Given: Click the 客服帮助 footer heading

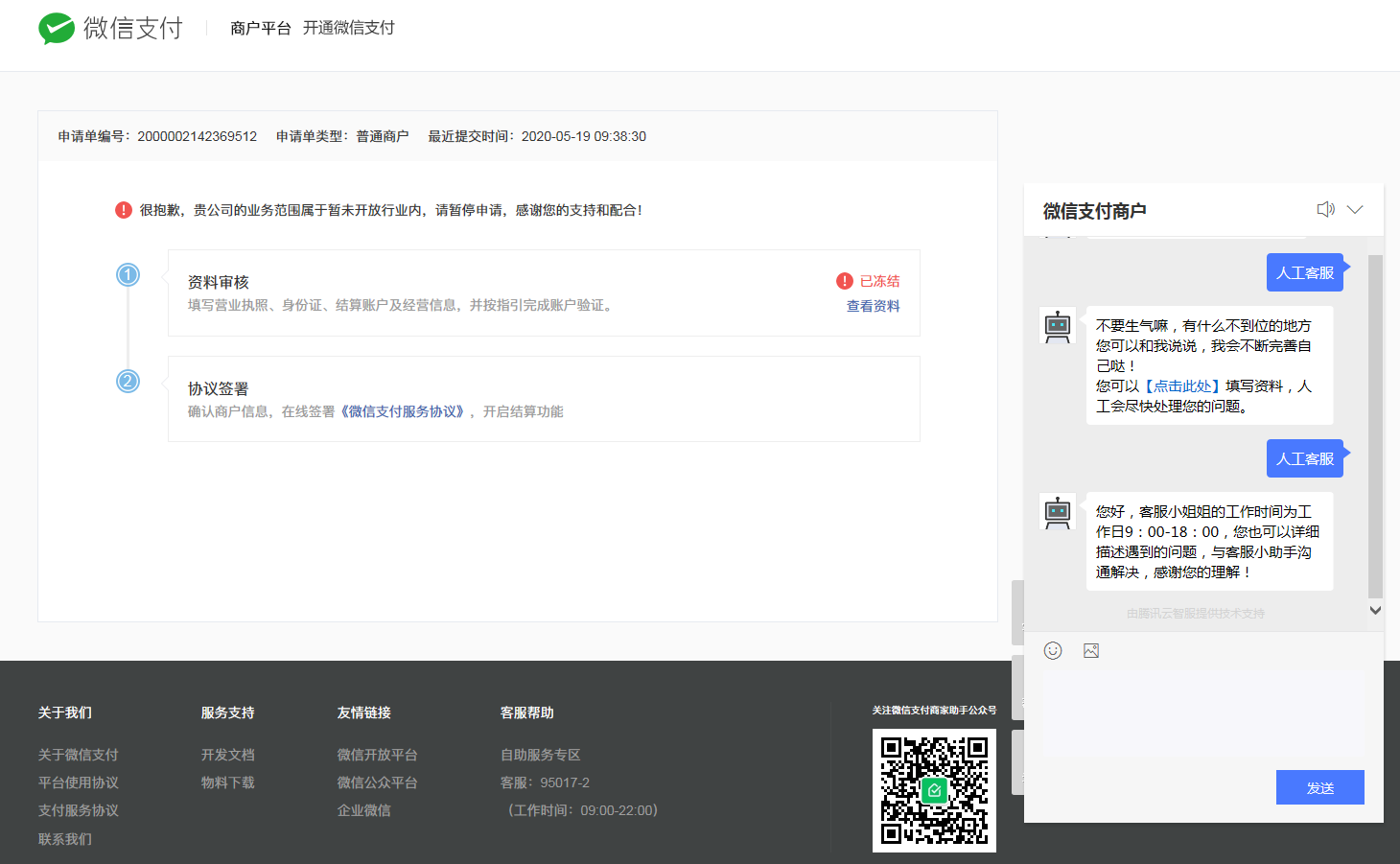Looking at the screenshot, I should [527, 712].
